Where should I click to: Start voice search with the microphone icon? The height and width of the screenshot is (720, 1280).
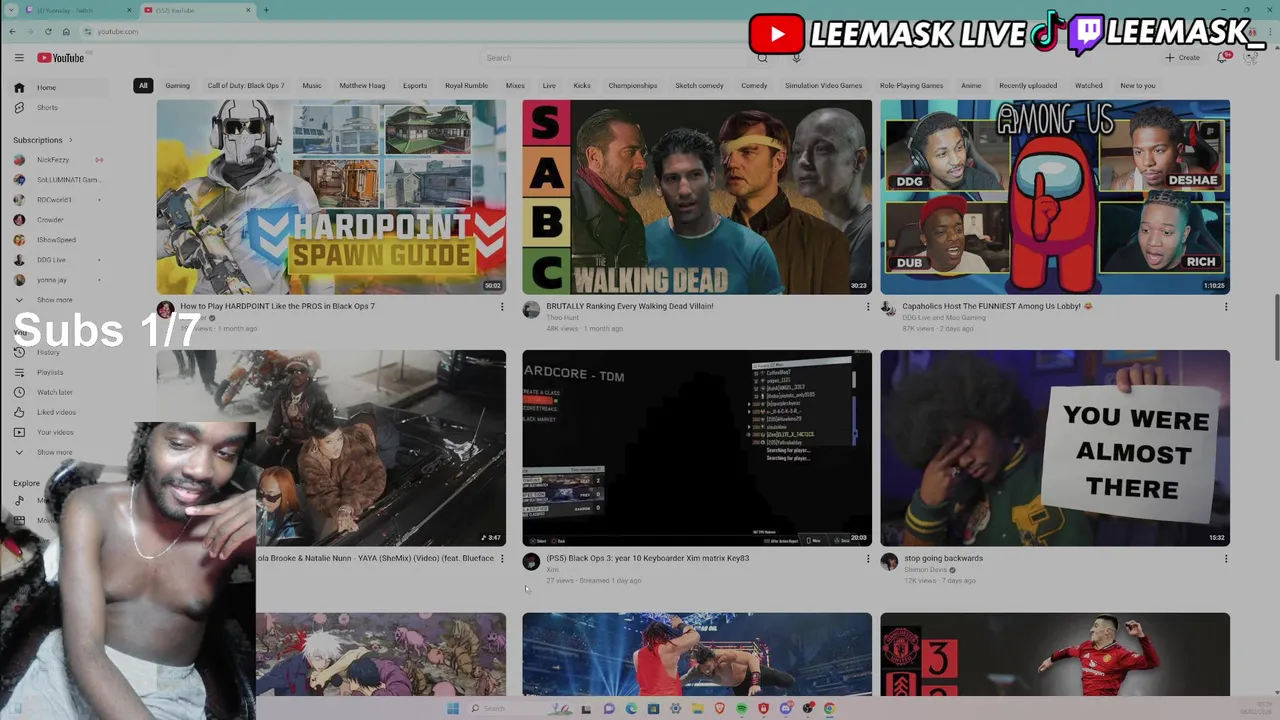tap(796, 58)
